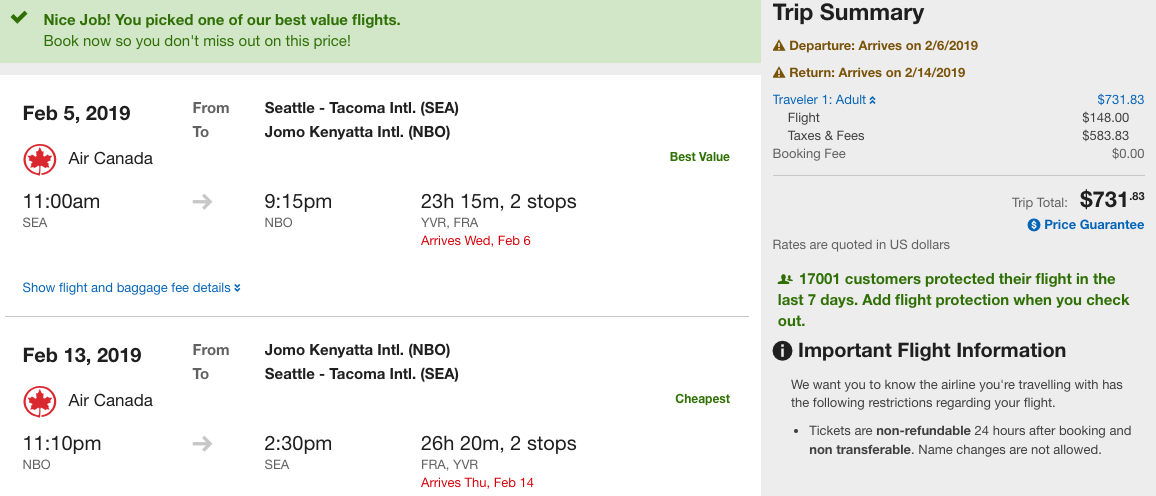This screenshot has height=496, width=1156.
Task: Click the chevron after baggage fee details
Action: click(x=237, y=288)
